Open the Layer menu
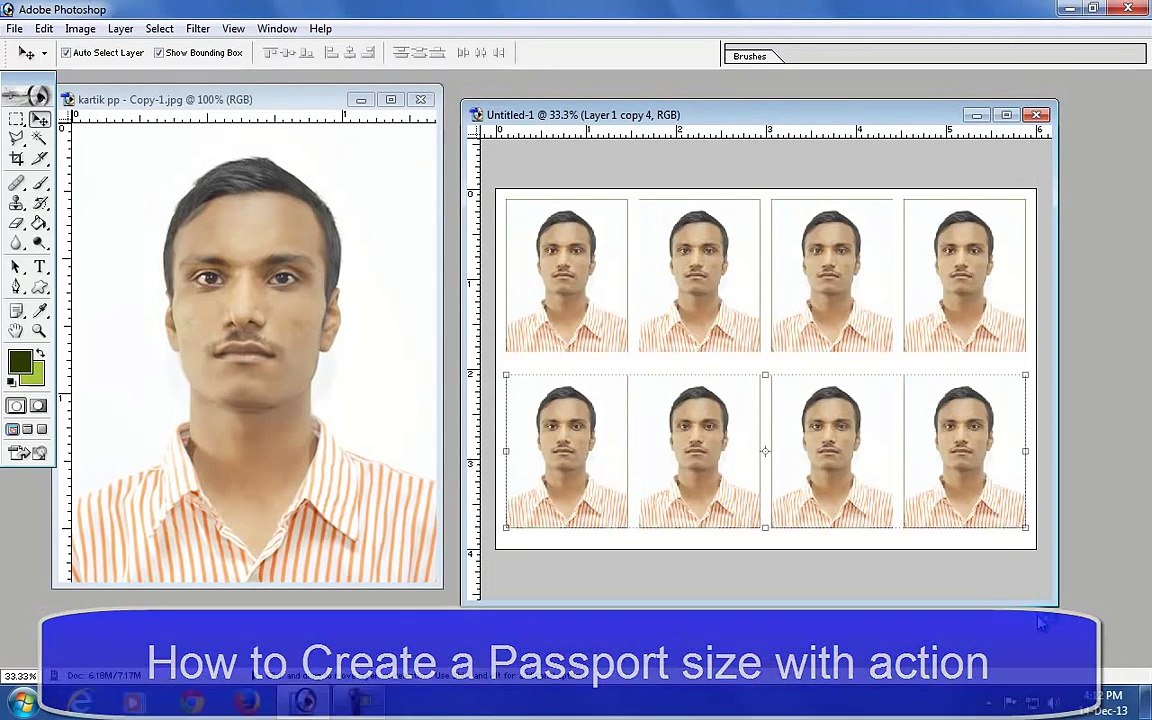 (120, 29)
